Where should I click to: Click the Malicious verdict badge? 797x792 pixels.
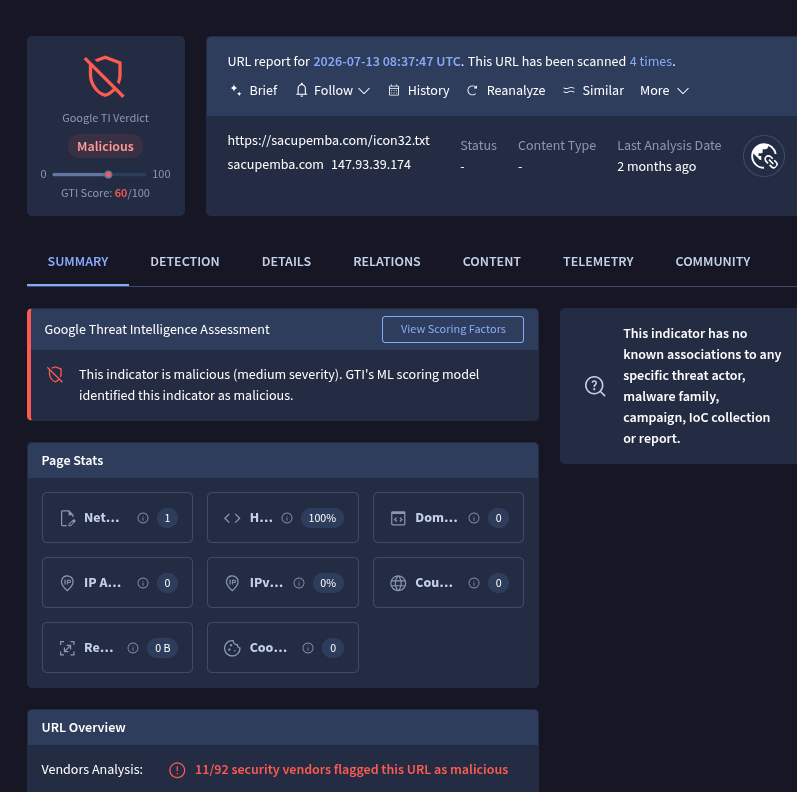(105, 146)
